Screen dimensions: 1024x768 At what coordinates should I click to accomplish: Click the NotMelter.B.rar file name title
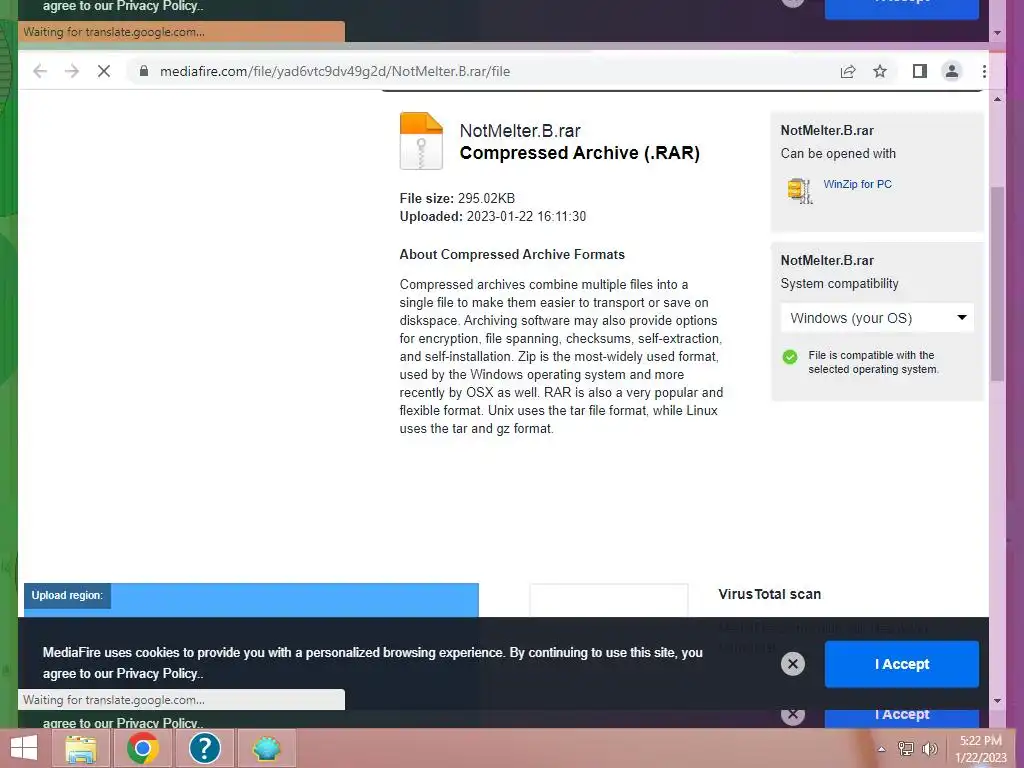click(x=520, y=131)
